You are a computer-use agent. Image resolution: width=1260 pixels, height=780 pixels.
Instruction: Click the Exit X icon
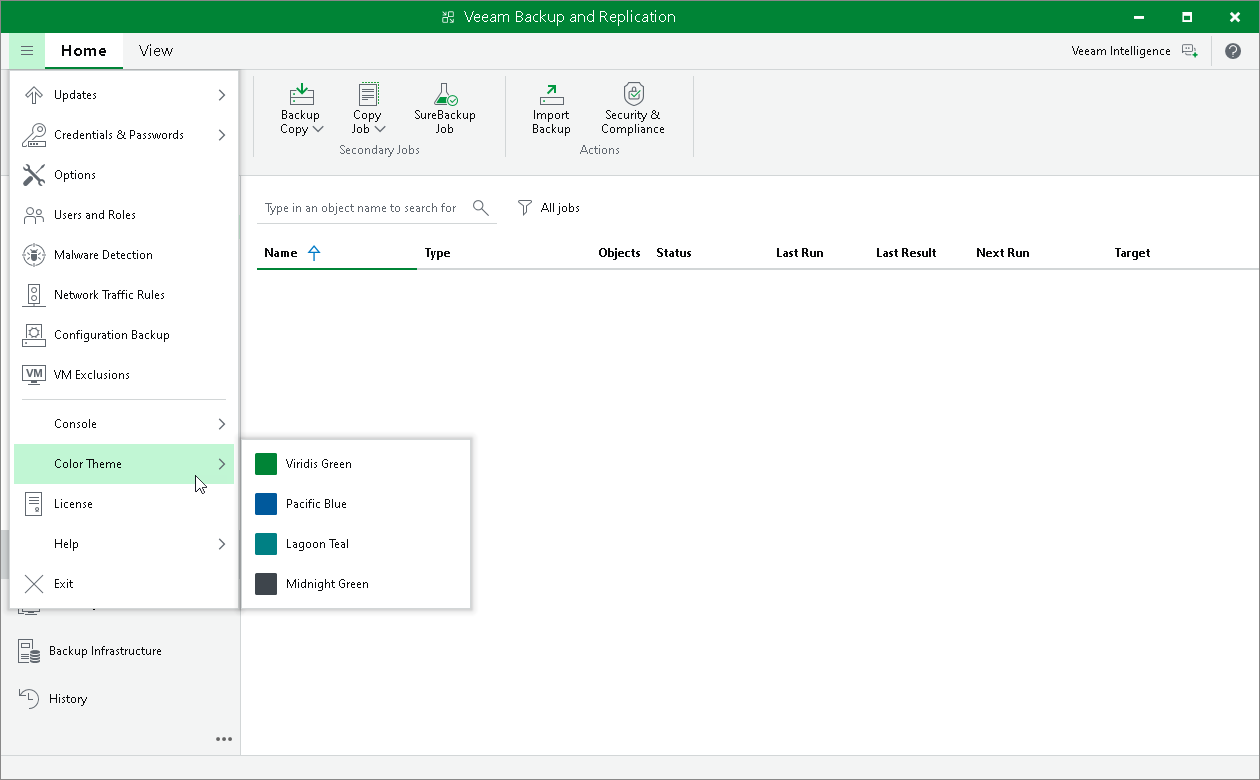pyautogui.click(x=34, y=584)
